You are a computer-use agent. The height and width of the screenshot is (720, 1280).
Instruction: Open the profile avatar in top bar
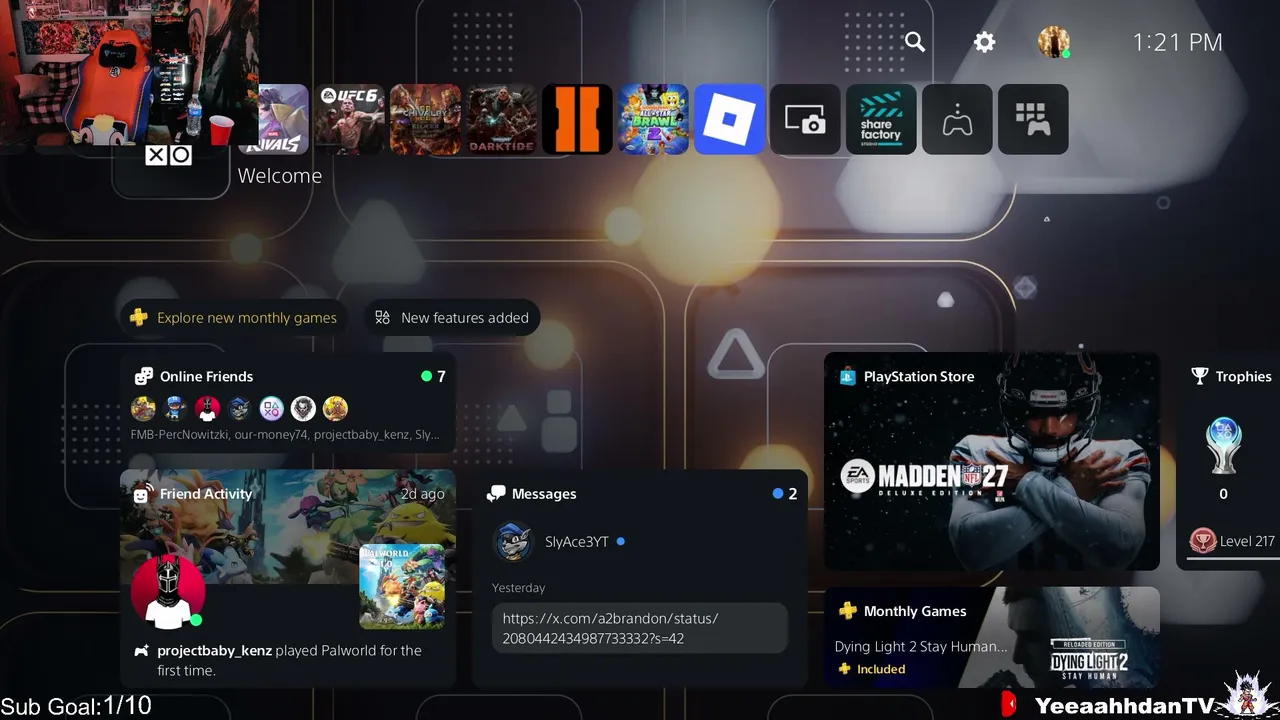[x=1054, y=42]
